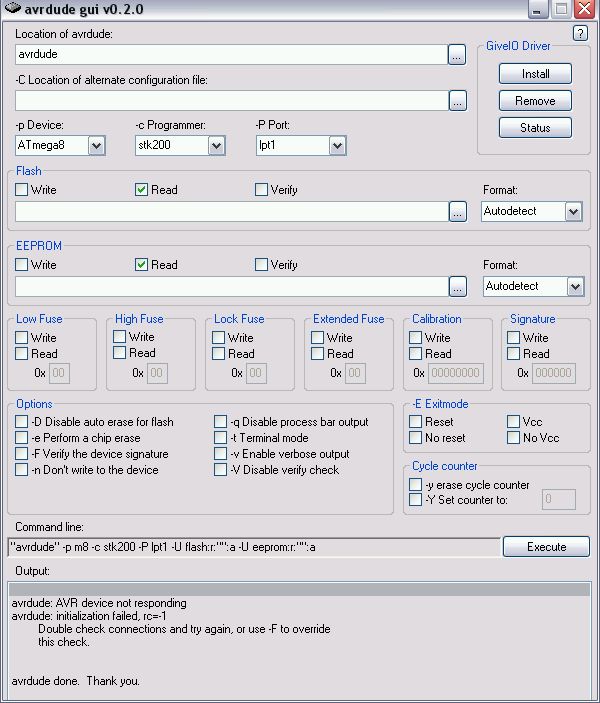This screenshot has height=703, width=600.
Task: Enable -q Disable process bar output
Action: (220, 421)
